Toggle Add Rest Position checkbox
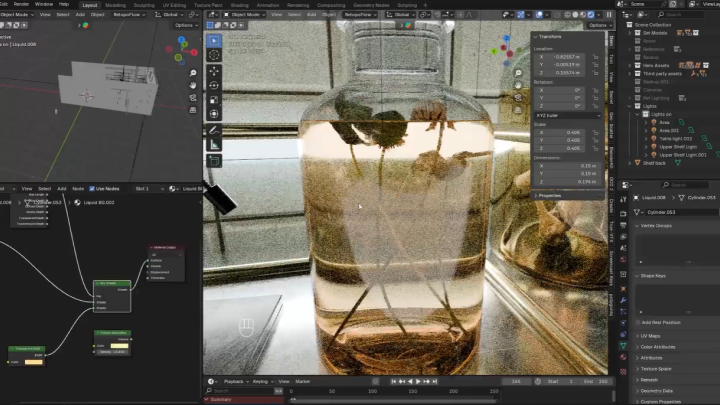The width and height of the screenshot is (720, 405). (x=638, y=323)
